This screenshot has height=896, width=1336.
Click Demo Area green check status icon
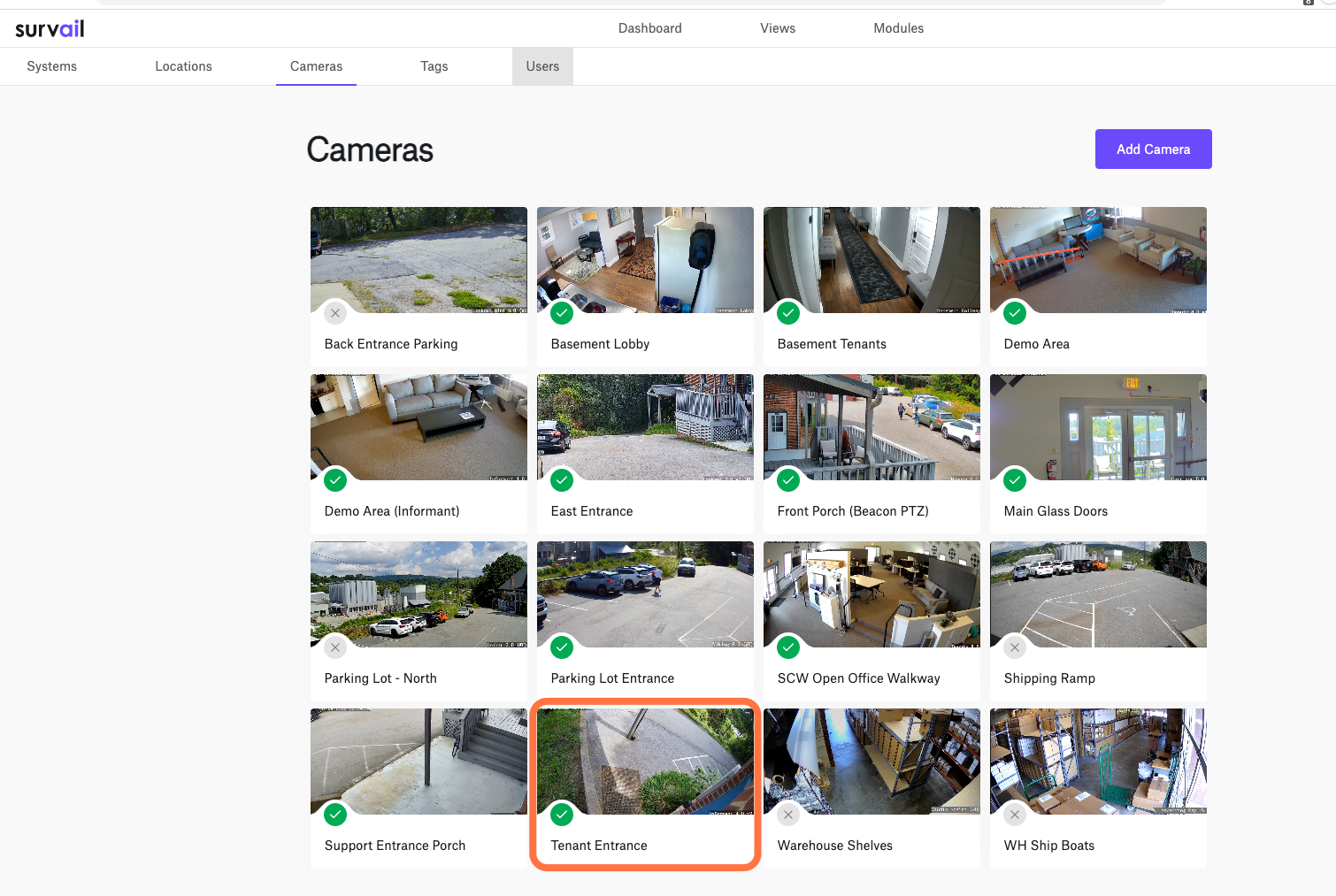click(1015, 313)
